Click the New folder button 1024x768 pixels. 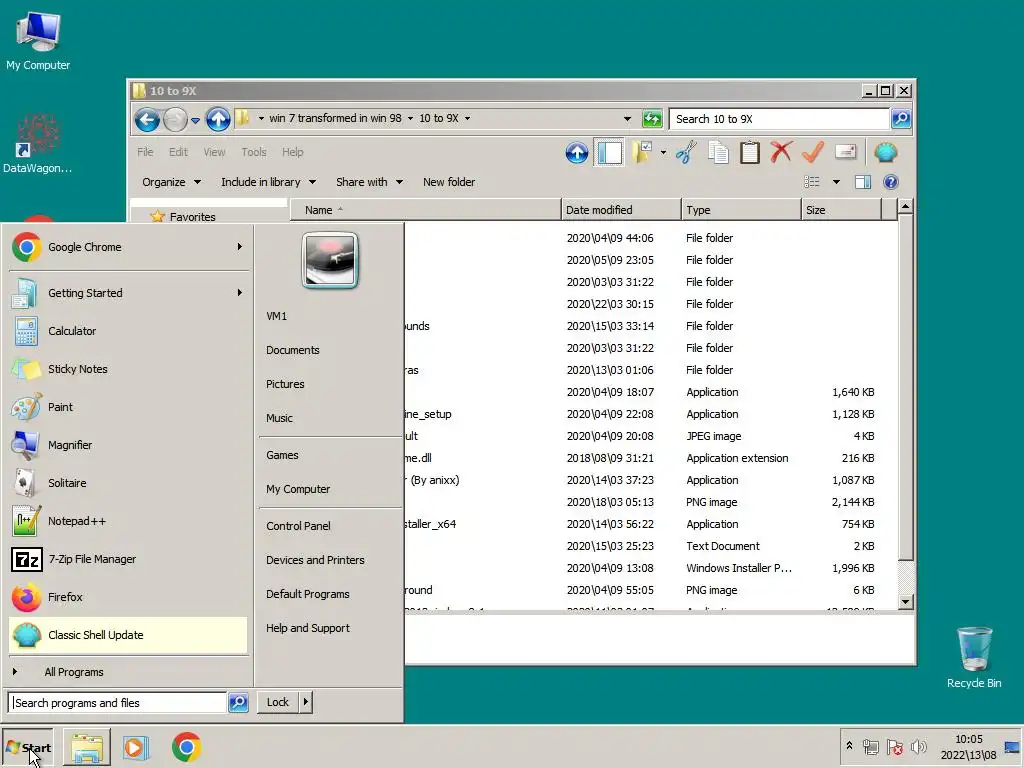tap(449, 182)
